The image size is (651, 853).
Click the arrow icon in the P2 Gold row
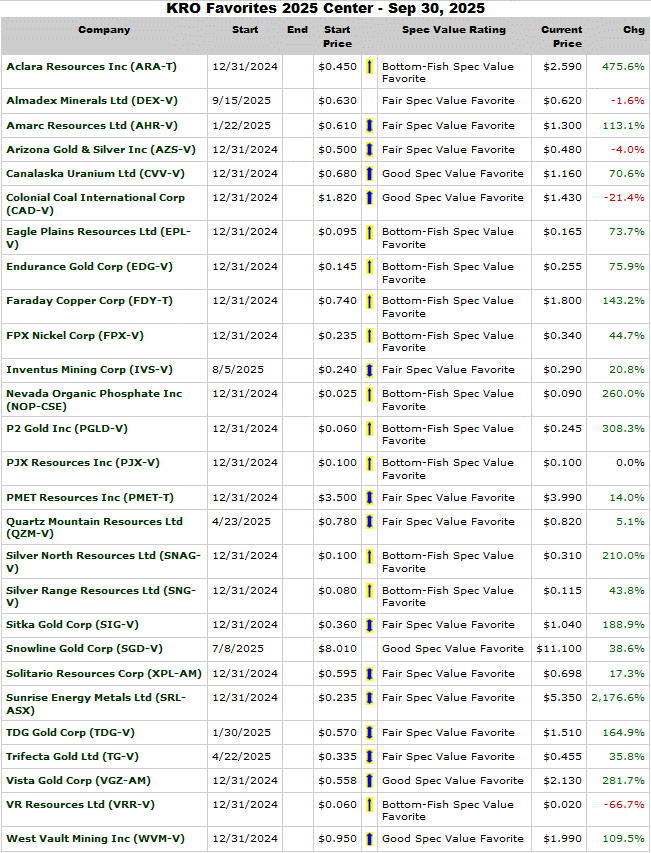point(369,429)
